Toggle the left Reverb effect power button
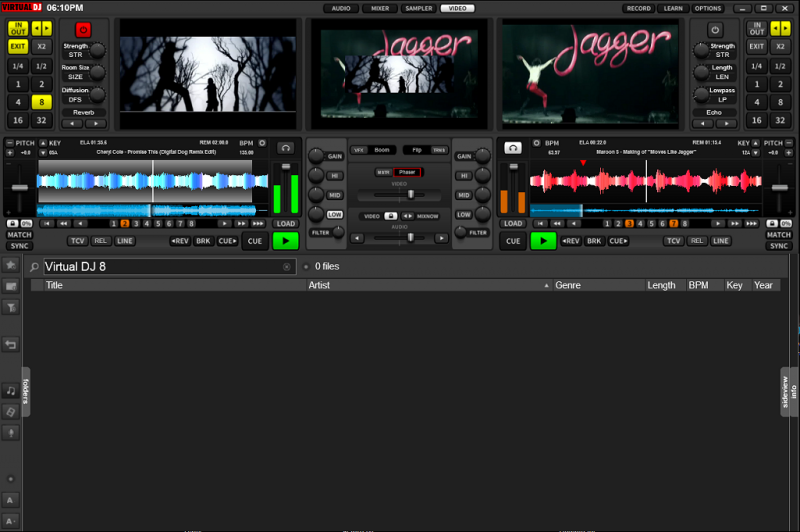This screenshot has height=532, width=800. pos(83,30)
